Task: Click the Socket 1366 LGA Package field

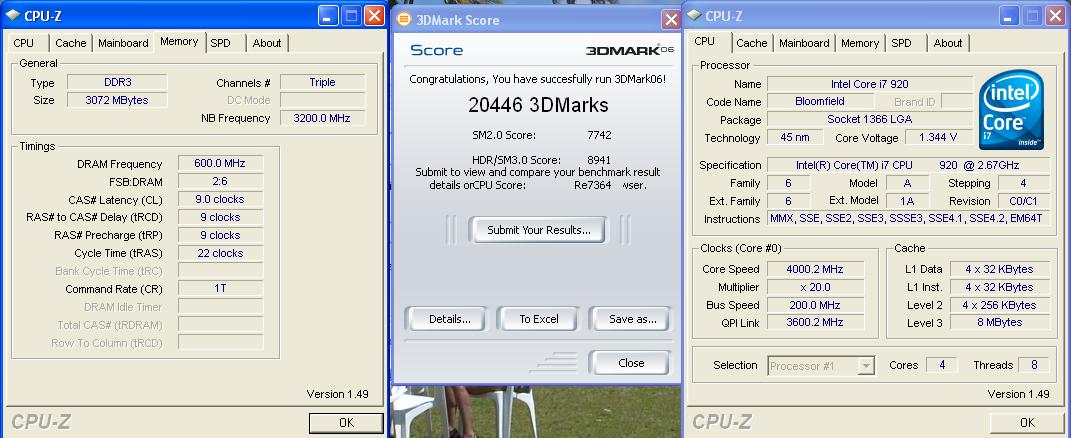Action: [x=870, y=120]
